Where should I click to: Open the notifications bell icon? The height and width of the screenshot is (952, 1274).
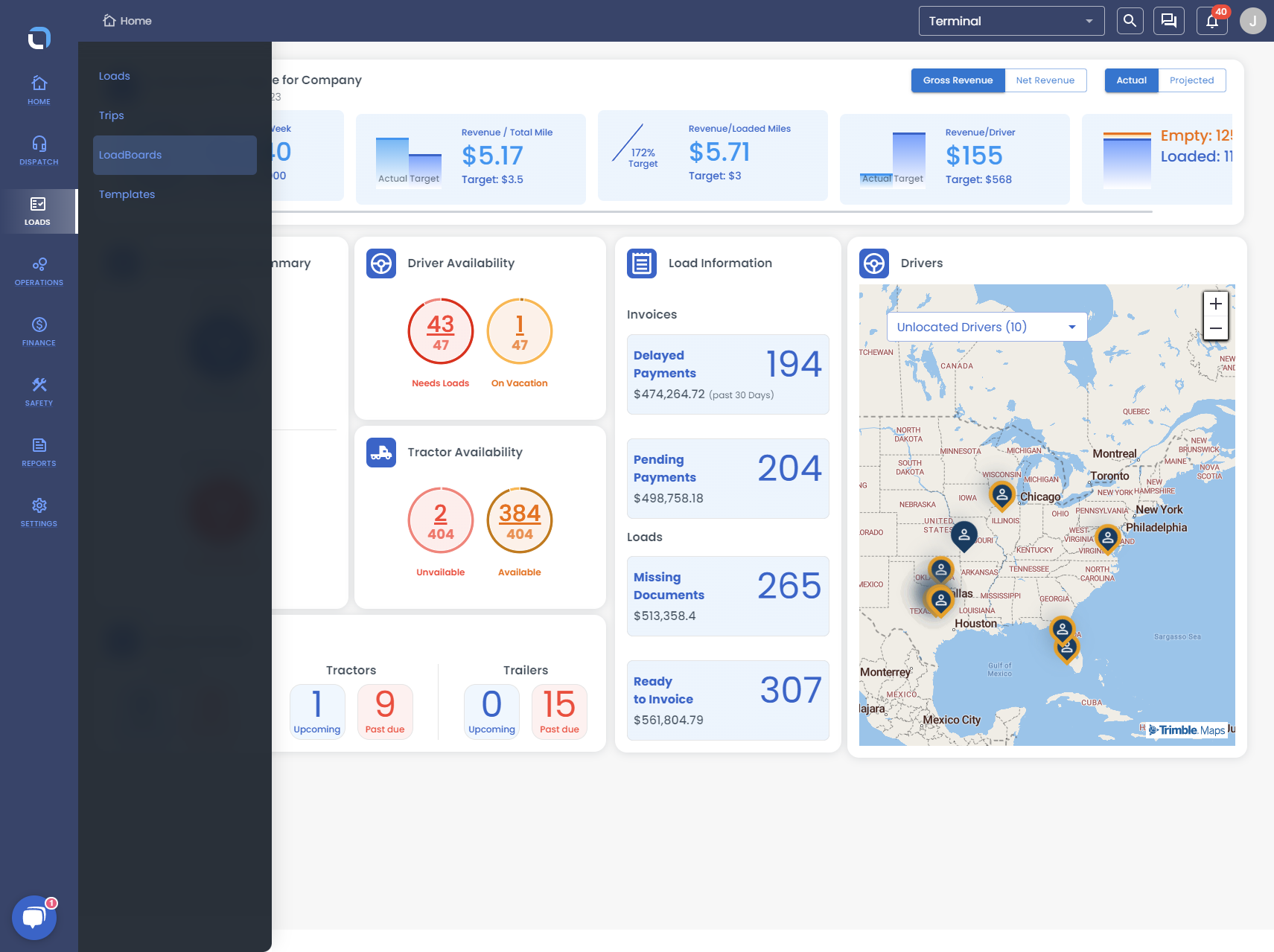click(1212, 21)
